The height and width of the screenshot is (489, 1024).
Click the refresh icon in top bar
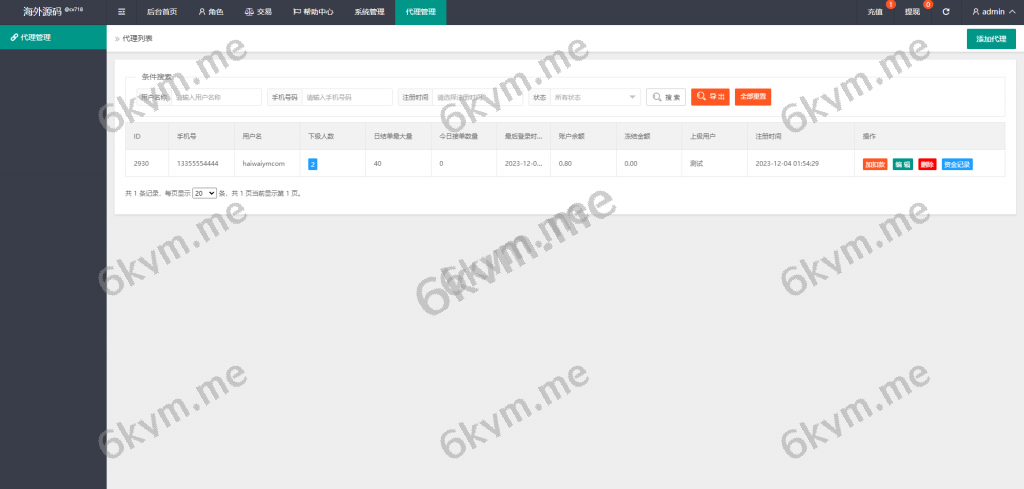[x=946, y=12]
